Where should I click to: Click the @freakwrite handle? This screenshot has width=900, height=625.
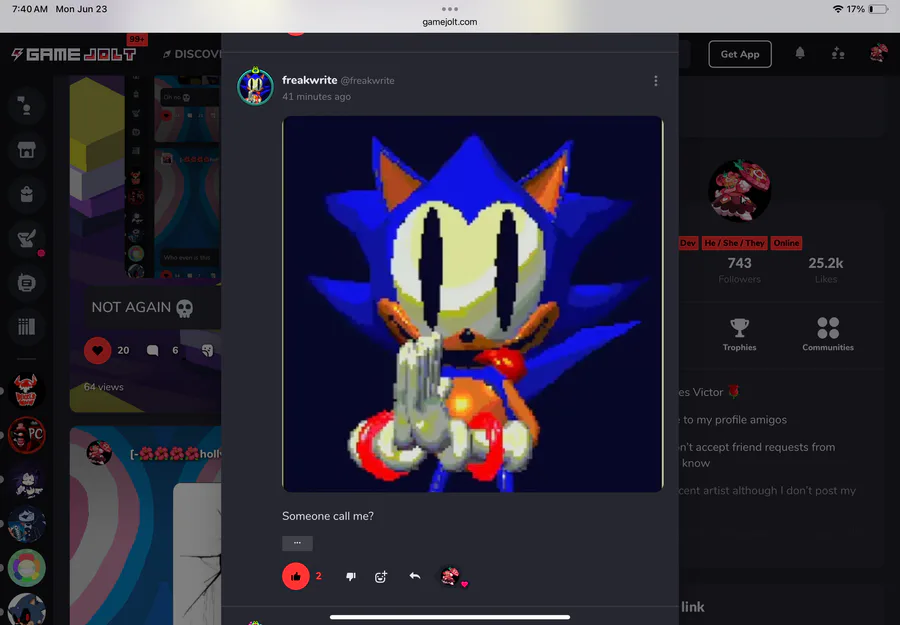(x=367, y=81)
